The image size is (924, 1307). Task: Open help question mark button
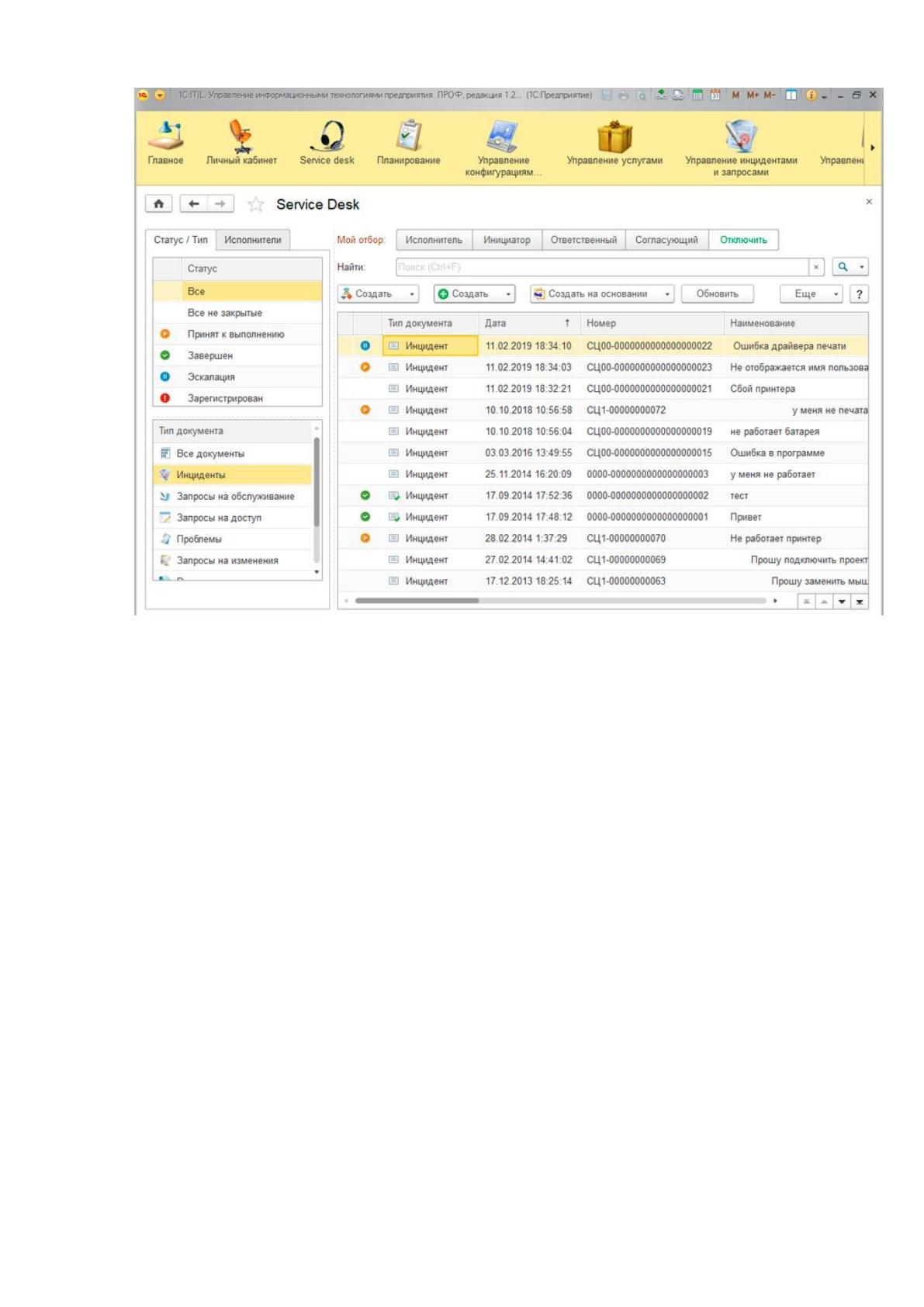(x=859, y=294)
